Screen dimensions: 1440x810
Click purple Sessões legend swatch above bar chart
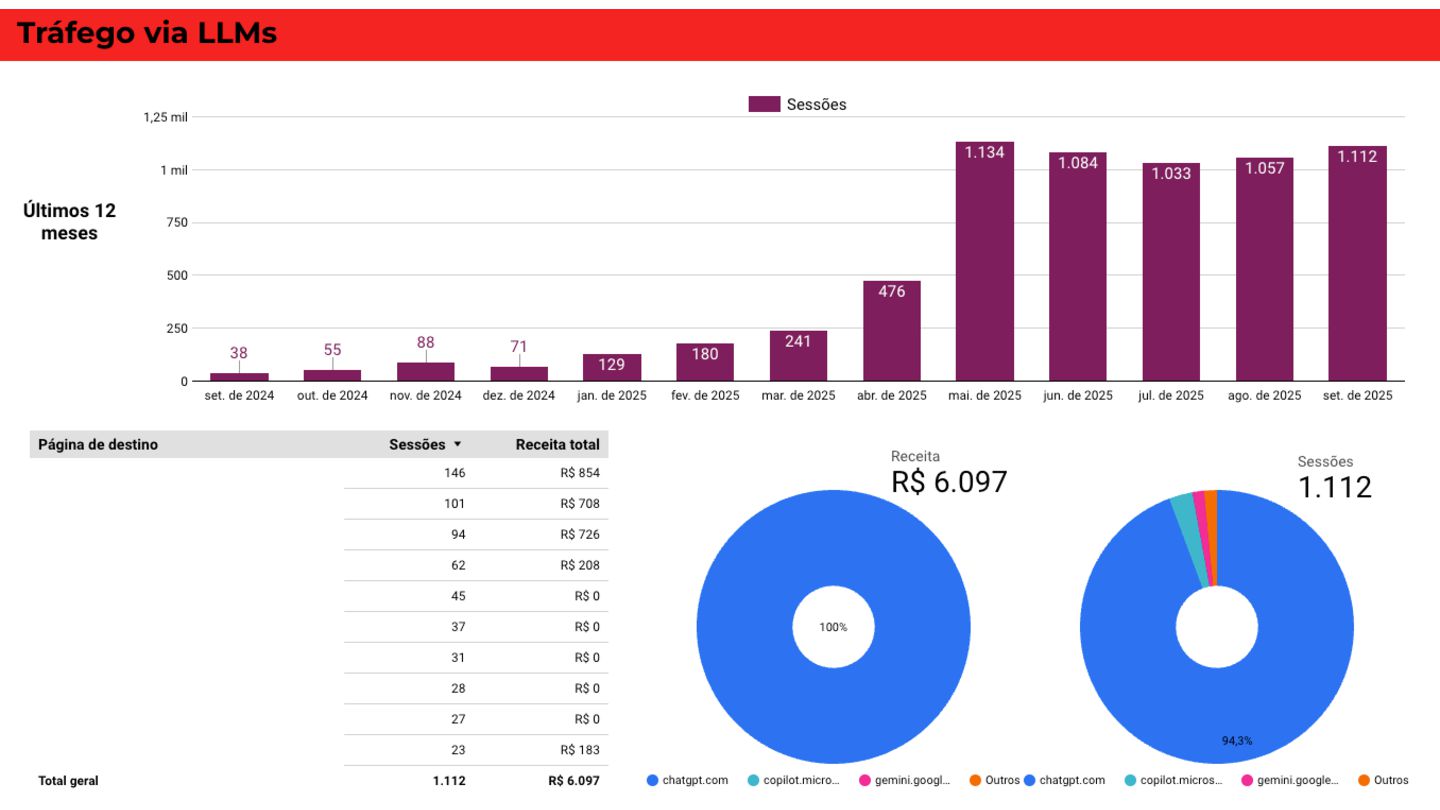[x=764, y=104]
